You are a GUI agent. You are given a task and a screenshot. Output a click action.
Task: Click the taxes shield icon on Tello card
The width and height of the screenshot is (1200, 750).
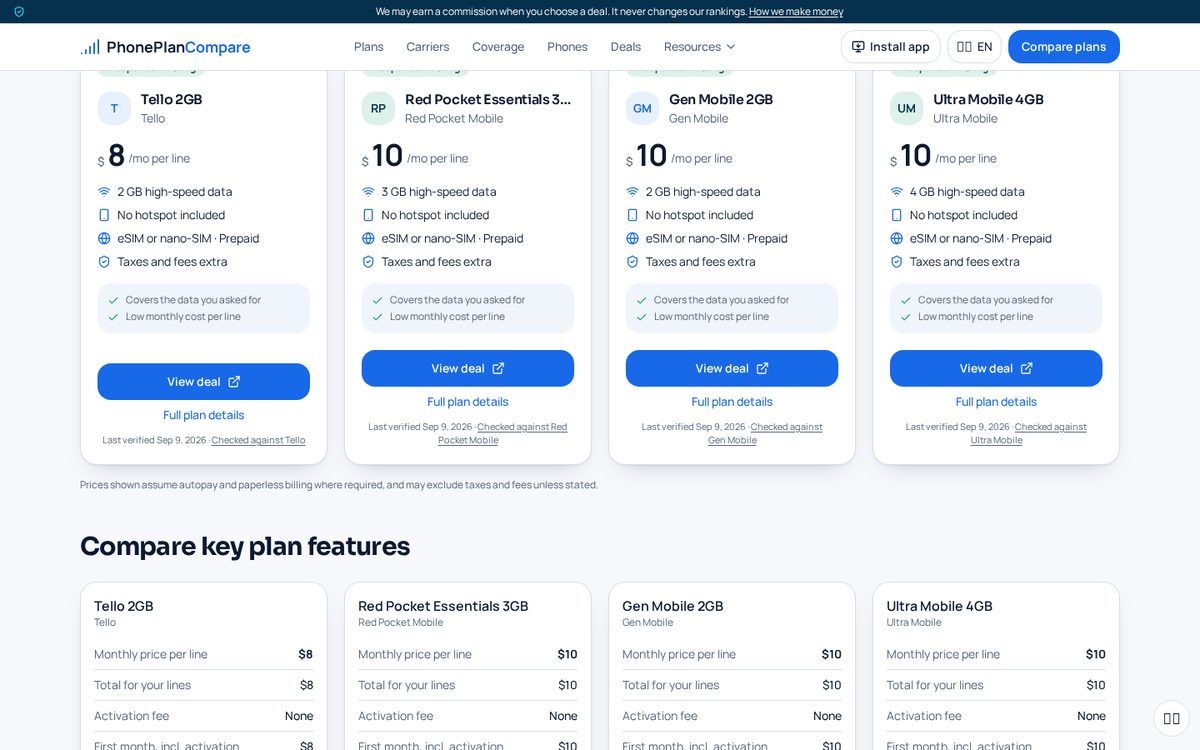click(104, 262)
